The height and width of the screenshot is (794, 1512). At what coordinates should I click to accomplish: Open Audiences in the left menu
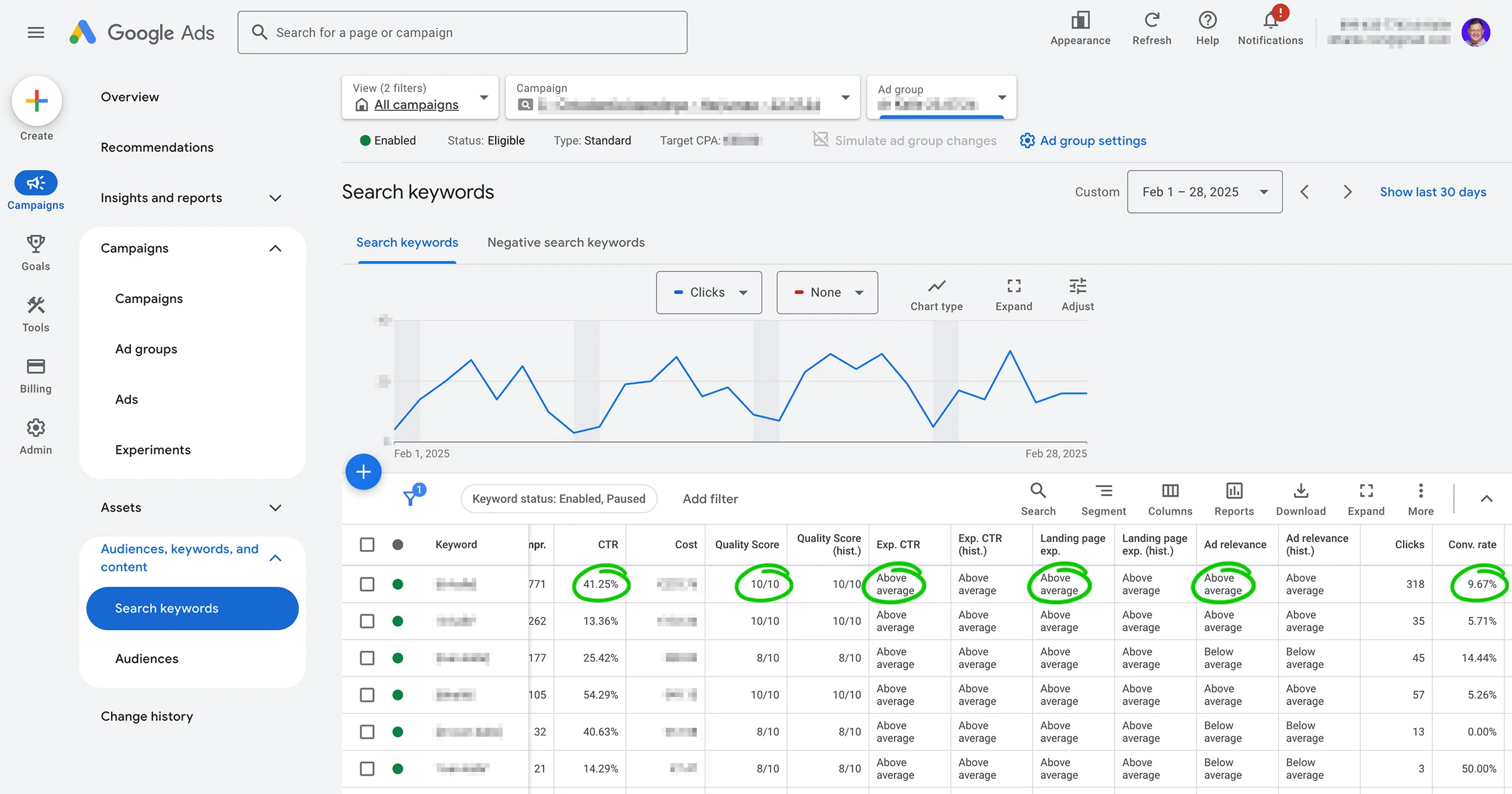147,659
